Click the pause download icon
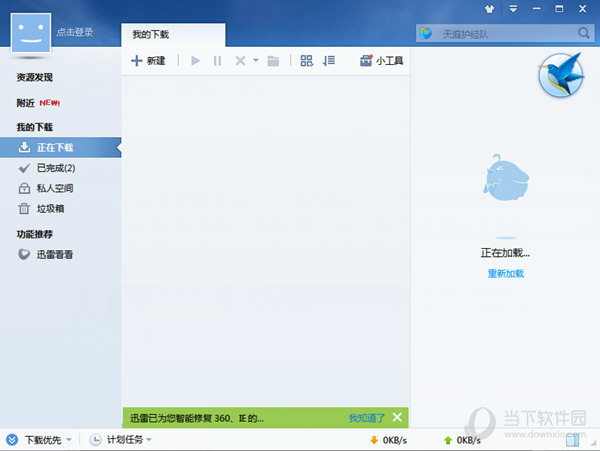 (x=217, y=61)
